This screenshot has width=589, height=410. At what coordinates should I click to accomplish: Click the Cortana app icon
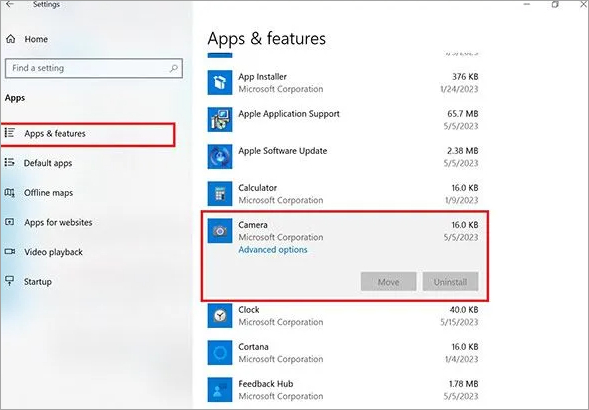point(220,353)
